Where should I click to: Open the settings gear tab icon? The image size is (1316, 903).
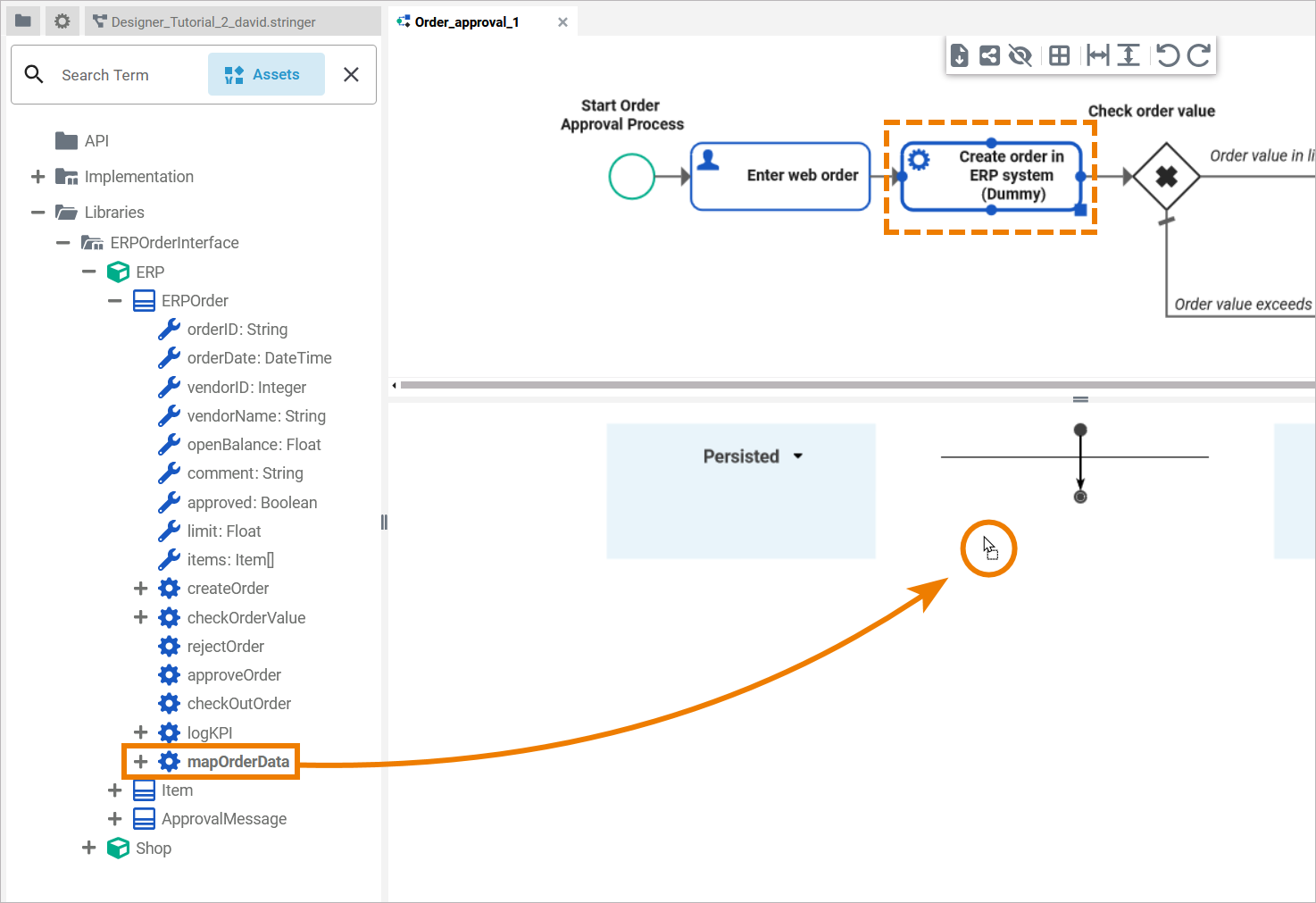click(x=62, y=21)
